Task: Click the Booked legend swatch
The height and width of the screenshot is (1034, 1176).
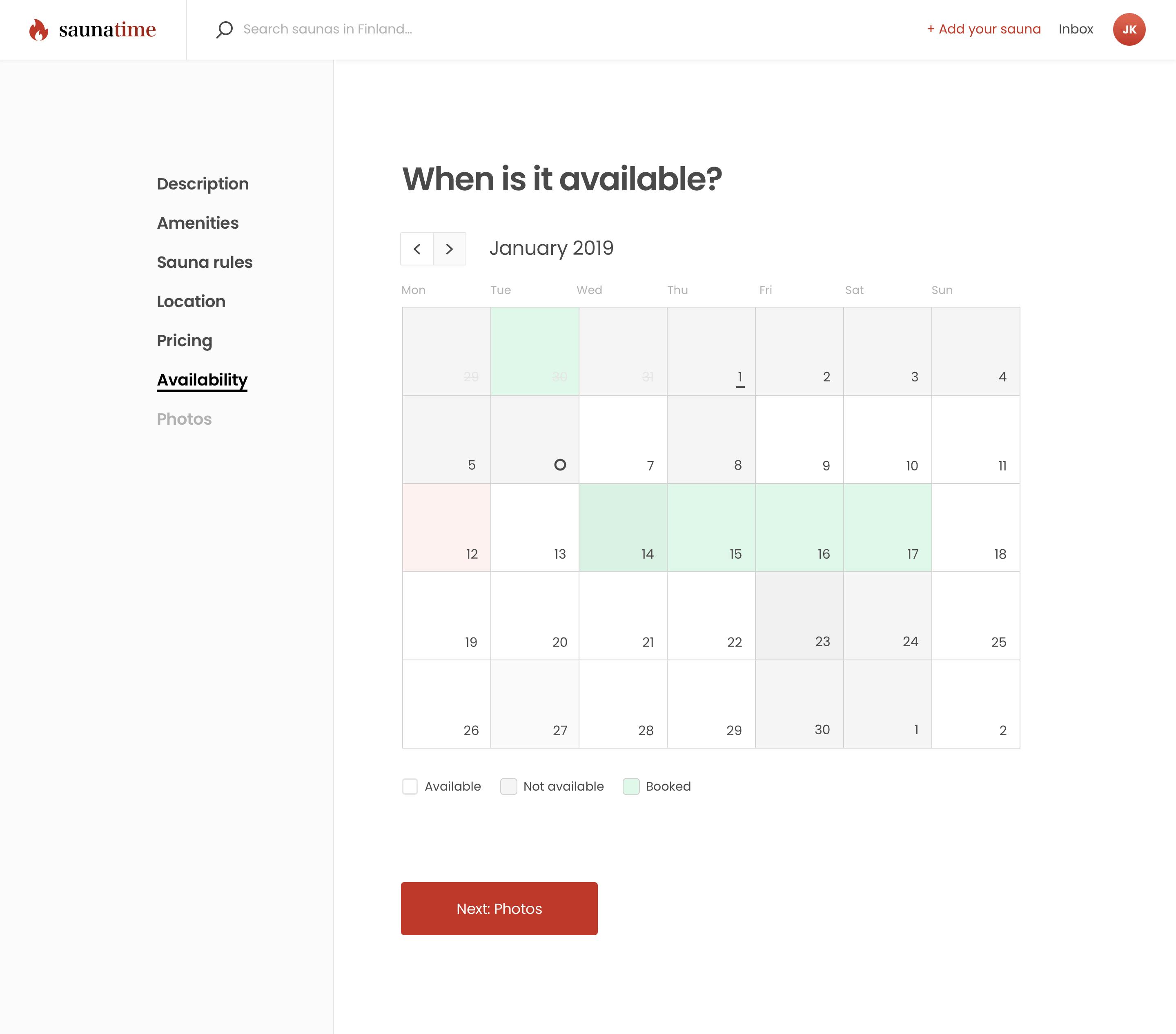Action: 631,787
